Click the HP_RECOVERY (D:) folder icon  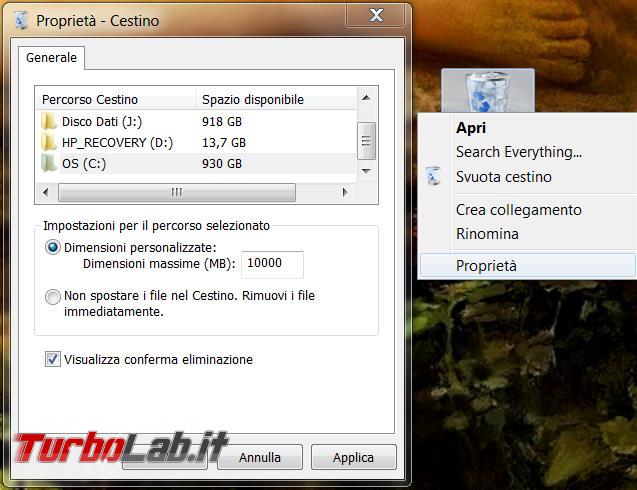[x=49, y=143]
